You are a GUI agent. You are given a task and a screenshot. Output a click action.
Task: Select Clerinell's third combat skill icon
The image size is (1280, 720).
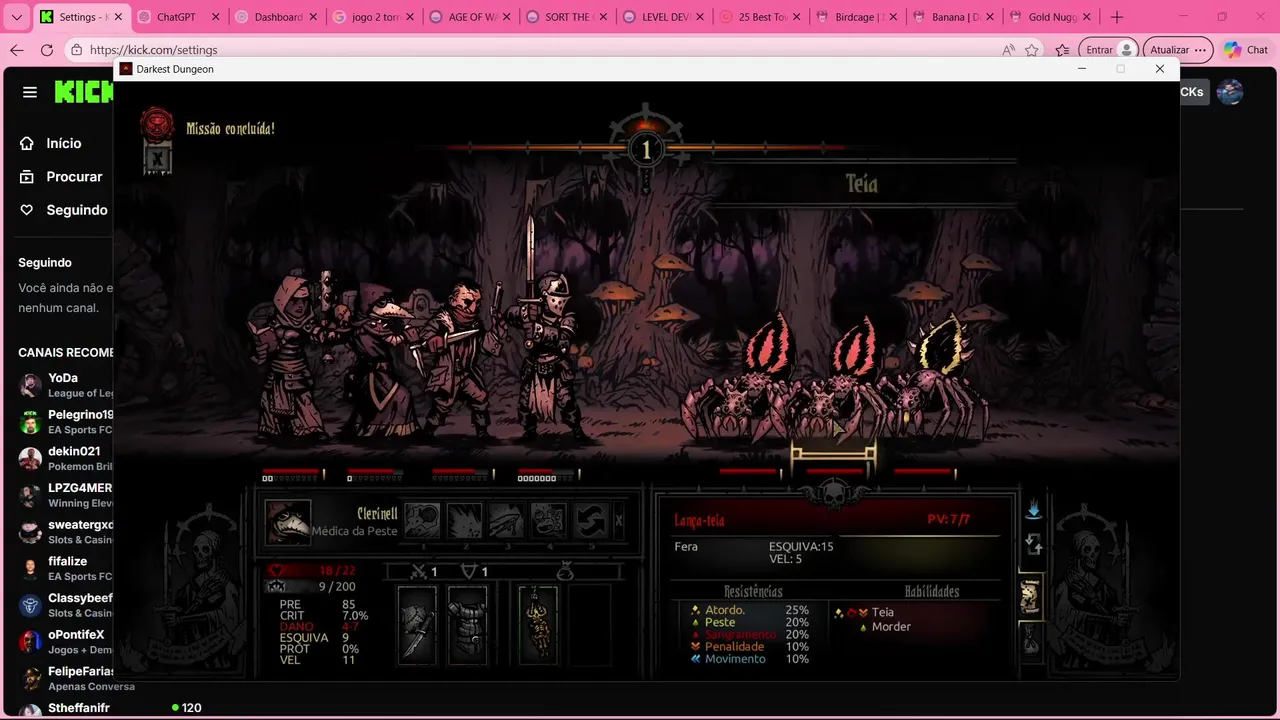point(506,521)
